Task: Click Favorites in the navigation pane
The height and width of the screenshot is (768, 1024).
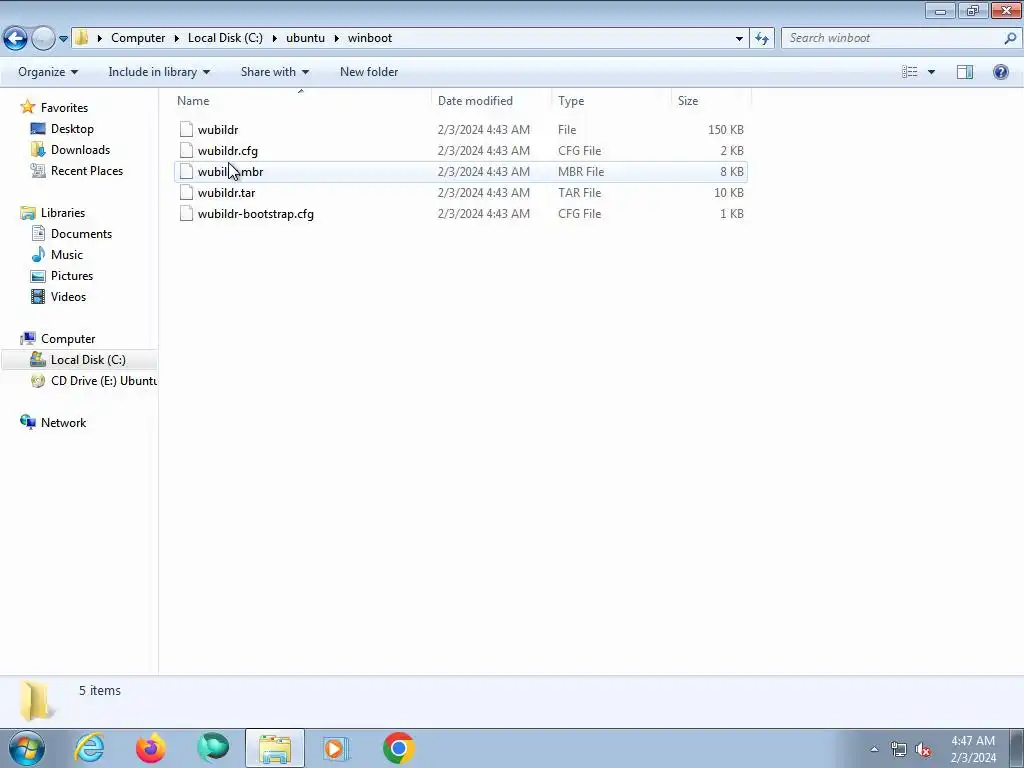Action: 64,108
